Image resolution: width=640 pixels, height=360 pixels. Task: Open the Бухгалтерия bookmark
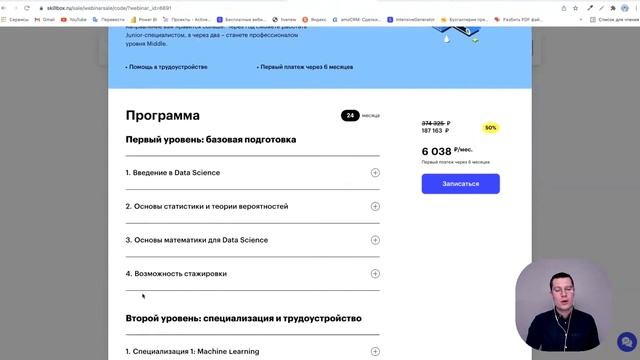click(x=464, y=20)
